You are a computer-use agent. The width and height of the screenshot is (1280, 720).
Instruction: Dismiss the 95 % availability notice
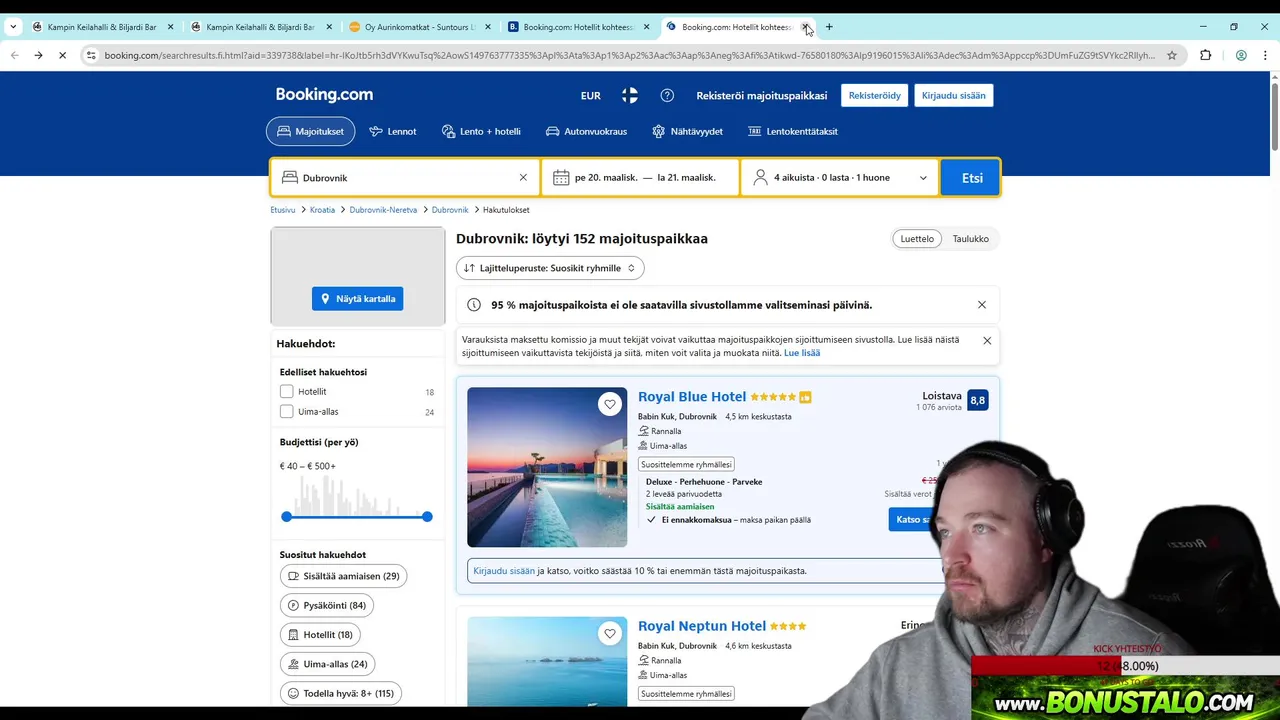coord(982,305)
